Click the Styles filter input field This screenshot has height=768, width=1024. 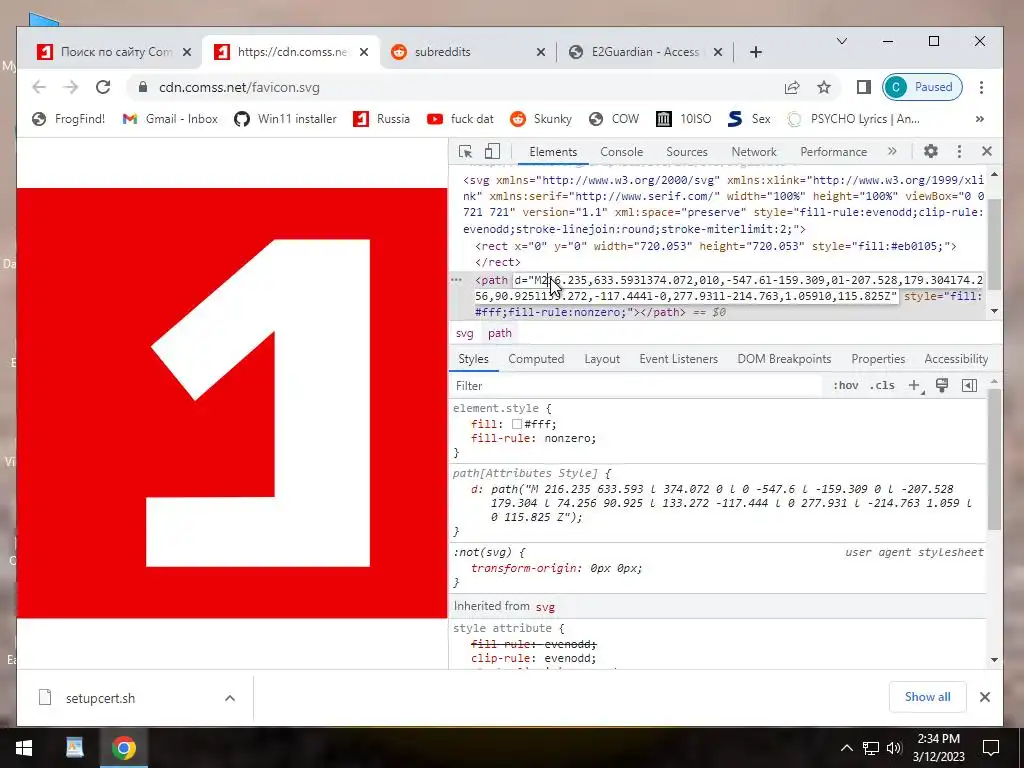(637, 386)
